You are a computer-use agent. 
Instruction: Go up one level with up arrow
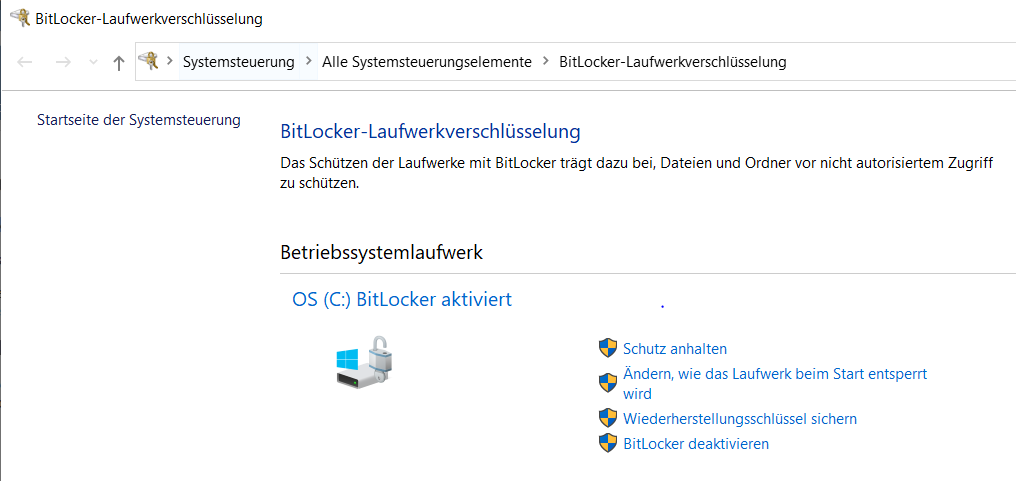pyautogui.click(x=119, y=62)
